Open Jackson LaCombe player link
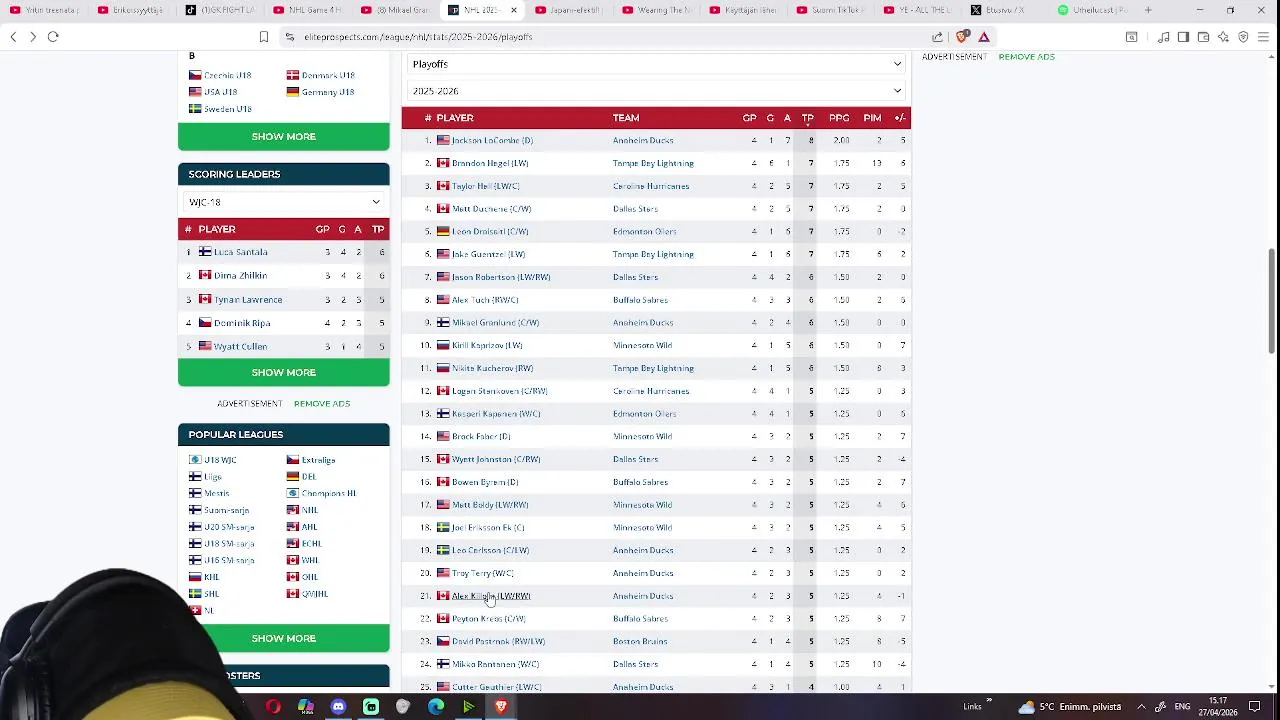 [x=492, y=141]
